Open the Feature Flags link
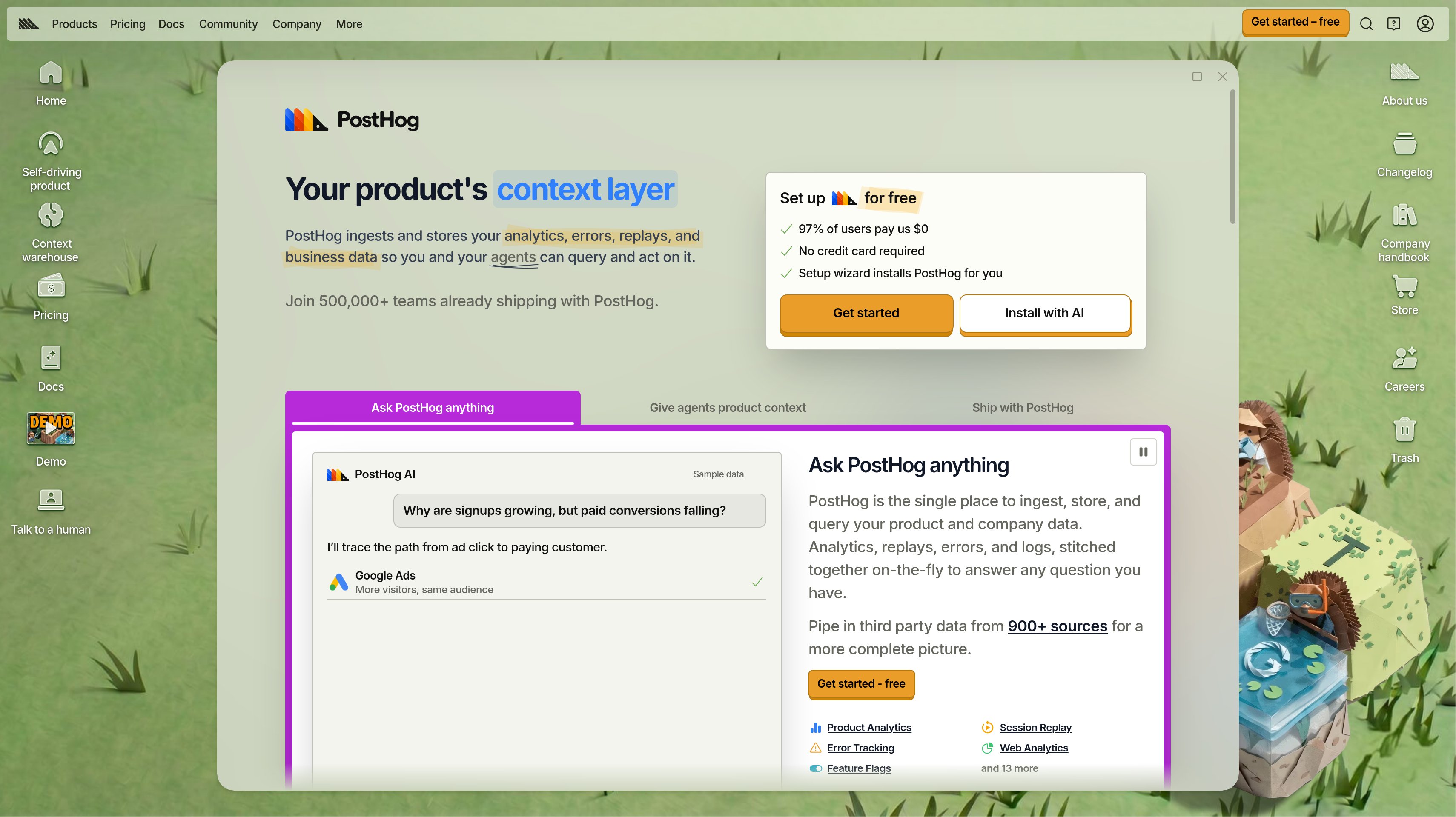Image resolution: width=1456 pixels, height=817 pixels. pos(859,768)
